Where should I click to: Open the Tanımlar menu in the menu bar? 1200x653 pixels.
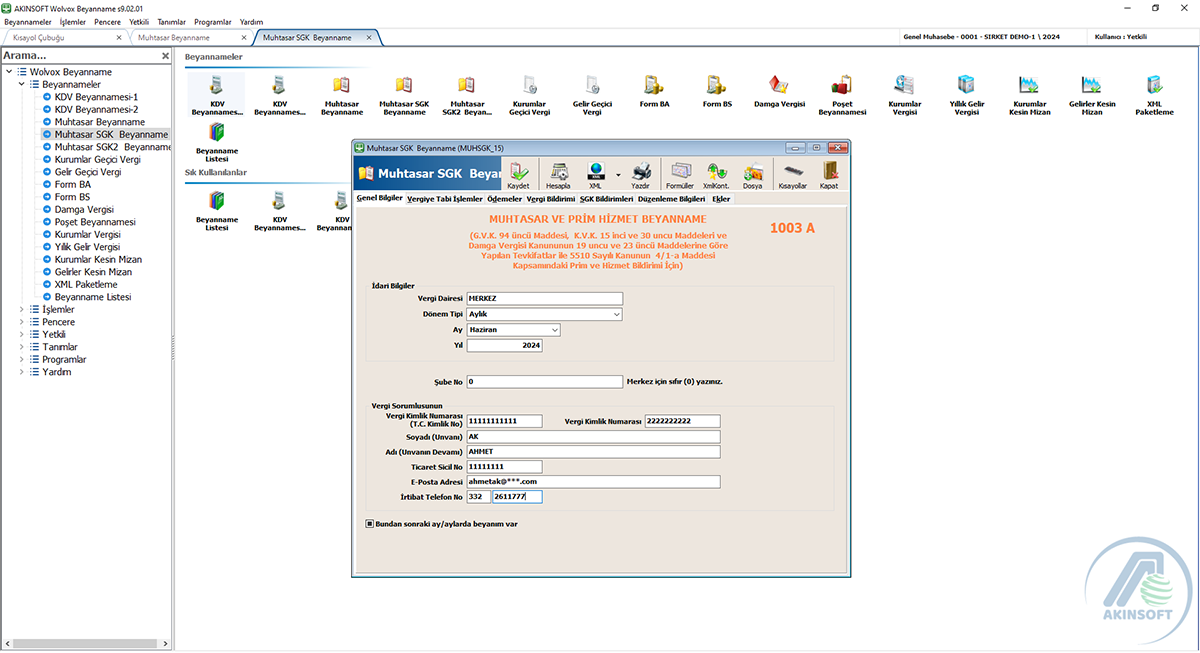pyautogui.click(x=171, y=21)
